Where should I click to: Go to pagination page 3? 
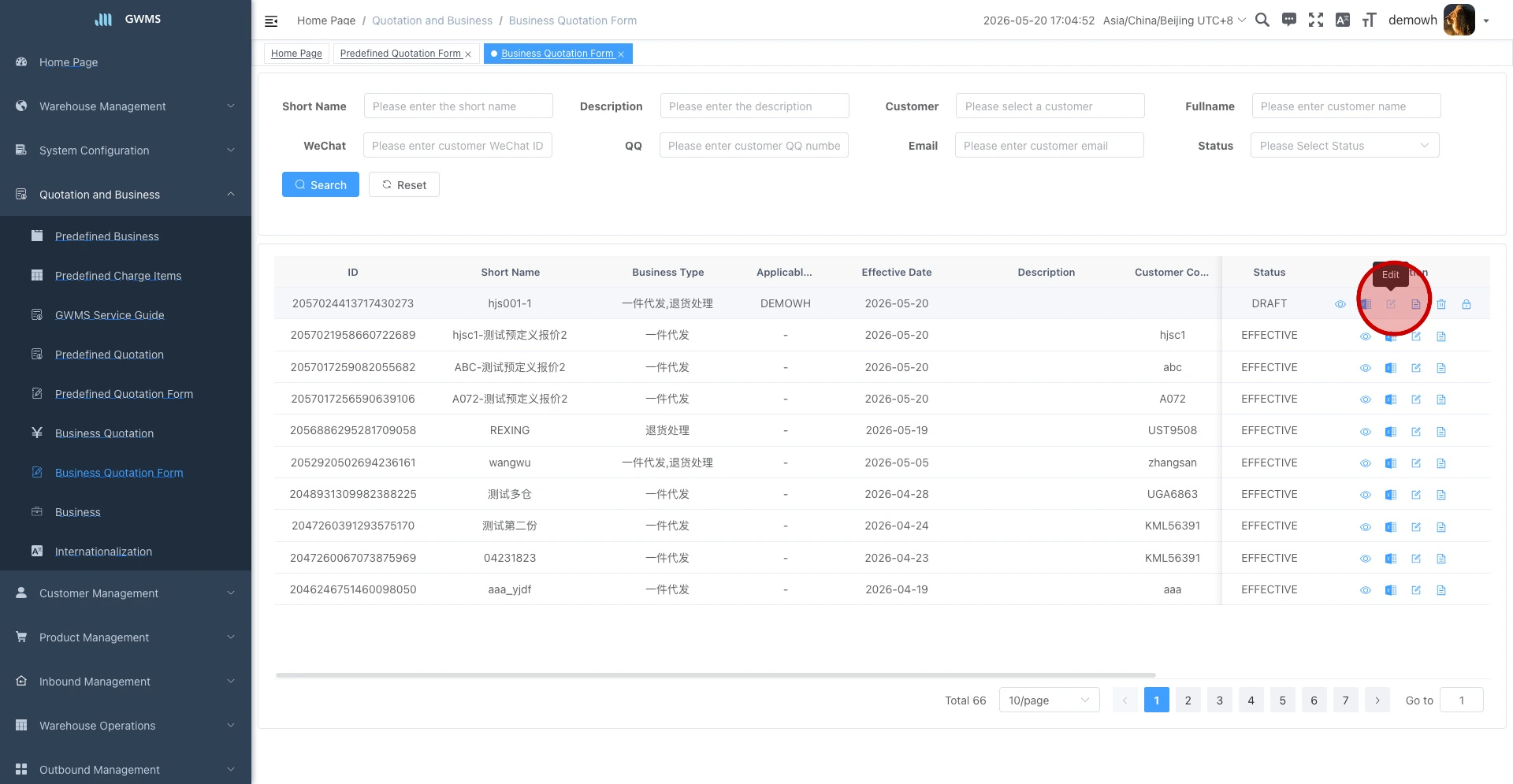click(x=1219, y=700)
